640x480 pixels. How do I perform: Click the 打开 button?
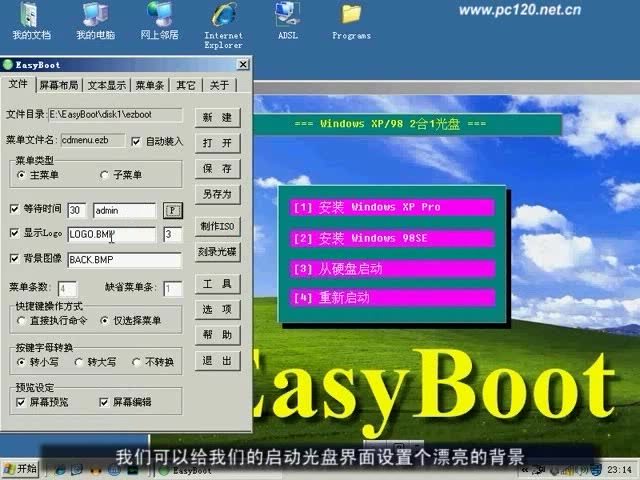(217, 143)
